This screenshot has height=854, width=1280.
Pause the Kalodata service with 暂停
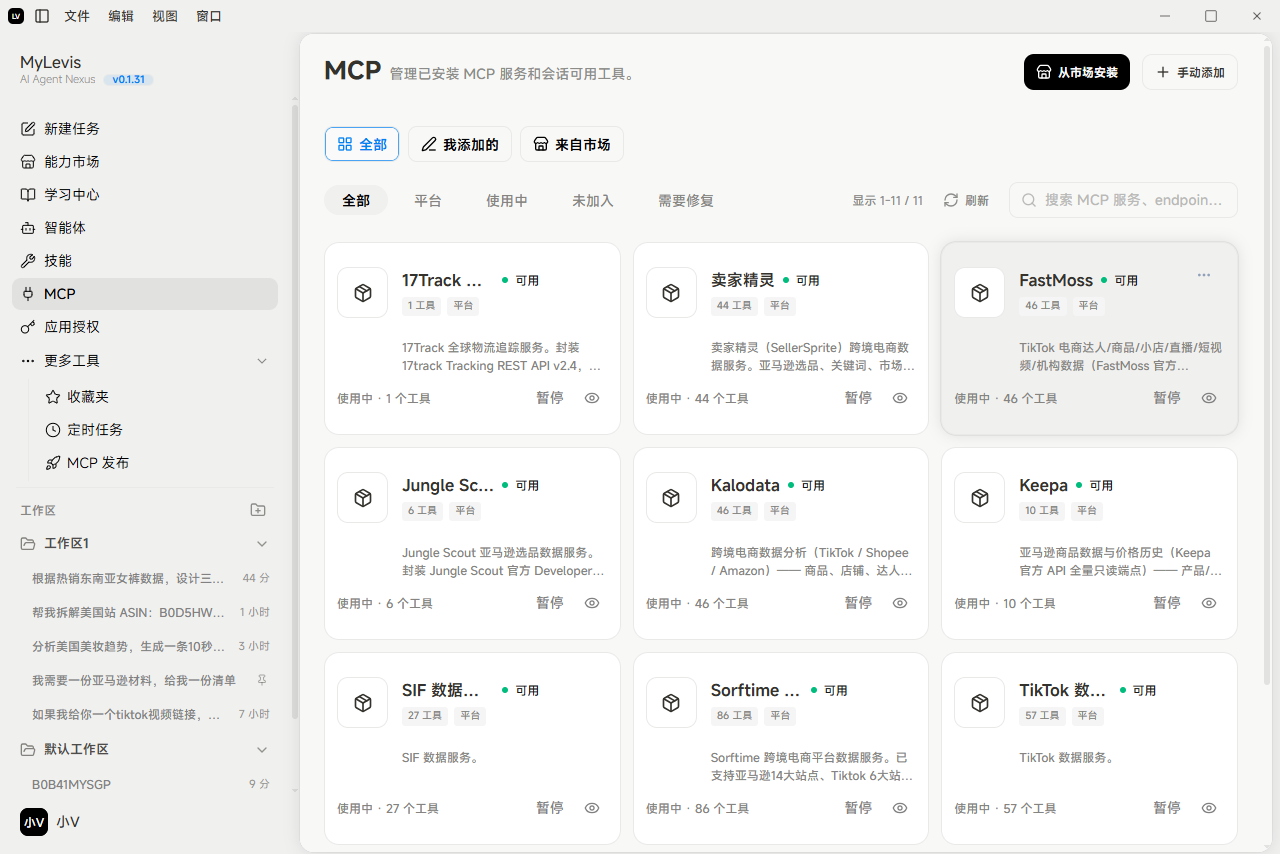(x=858, y=603)
